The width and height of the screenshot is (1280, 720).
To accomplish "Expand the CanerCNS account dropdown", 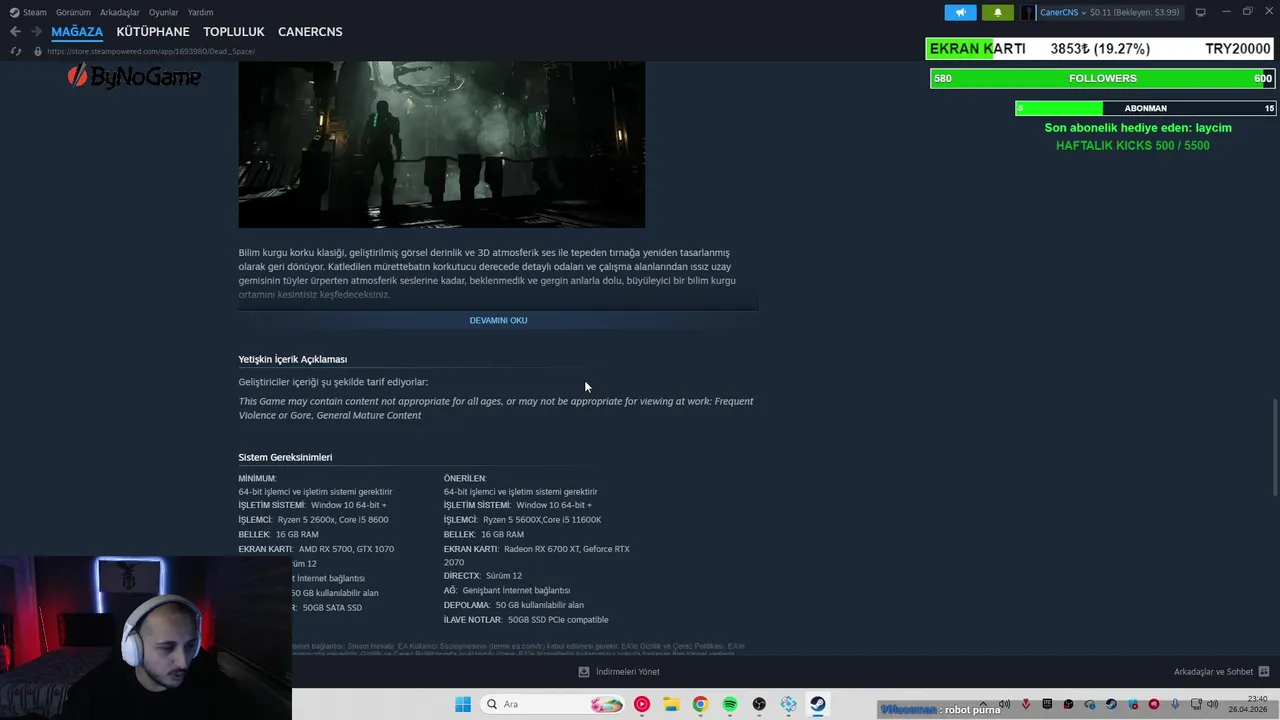I will pos(1083,12).
